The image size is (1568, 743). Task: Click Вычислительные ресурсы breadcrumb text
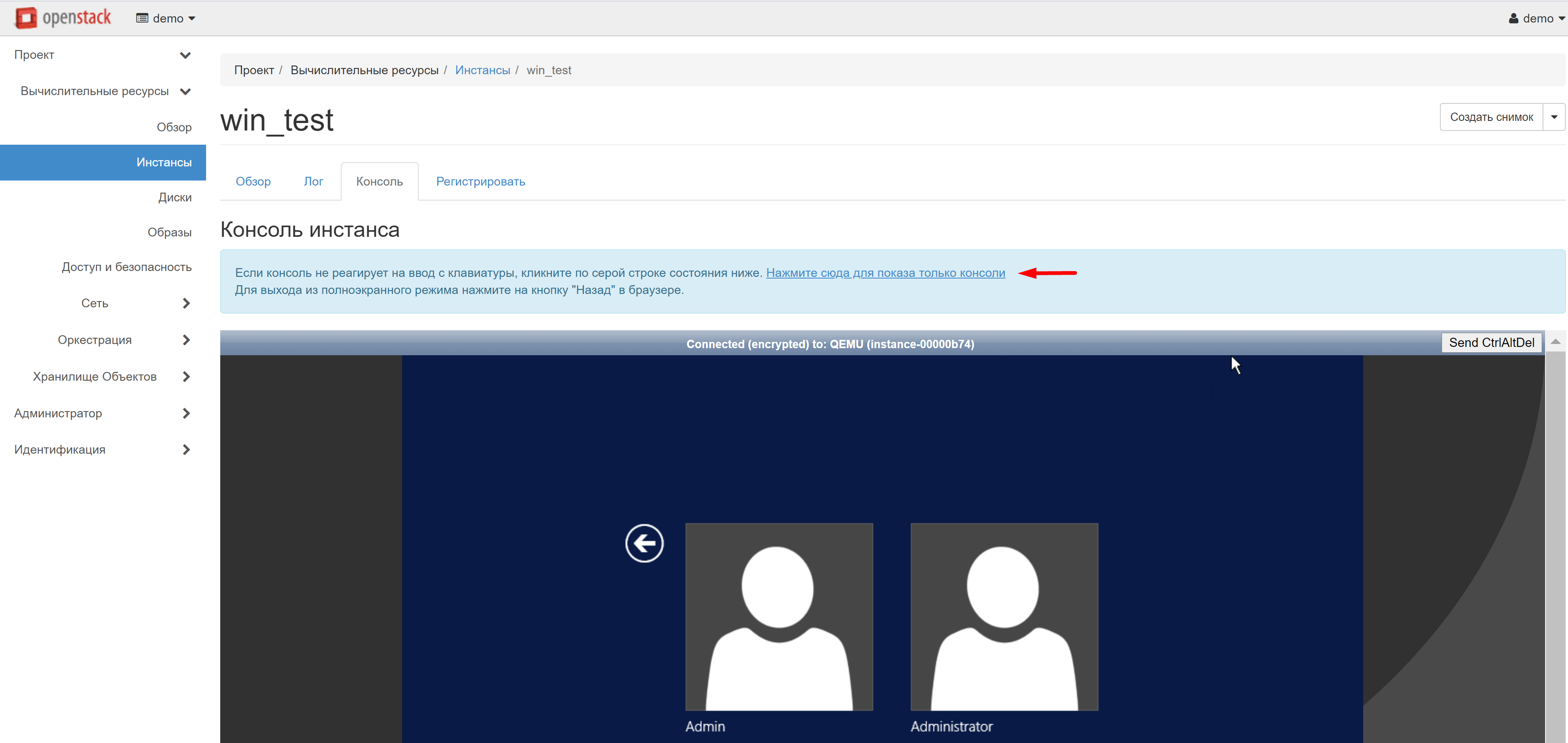[x=364, y=70]
